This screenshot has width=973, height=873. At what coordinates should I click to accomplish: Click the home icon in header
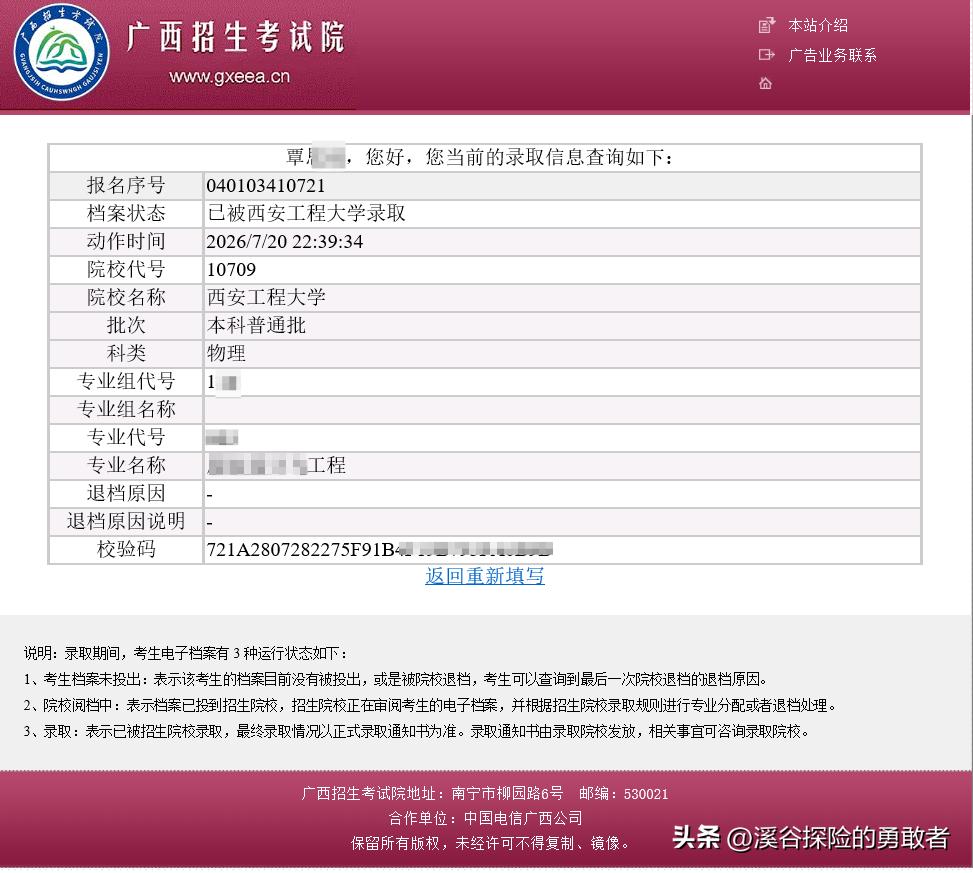pyautogui.click(x=765, y=83)
